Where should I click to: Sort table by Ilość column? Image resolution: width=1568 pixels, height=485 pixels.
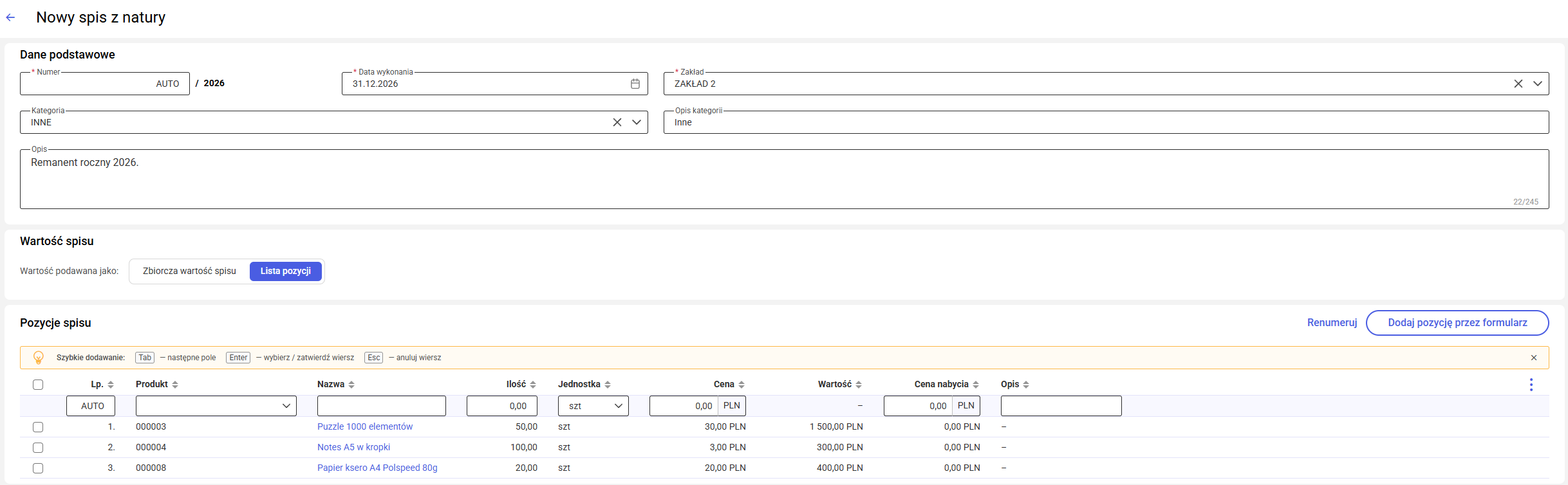click(533, 385)
